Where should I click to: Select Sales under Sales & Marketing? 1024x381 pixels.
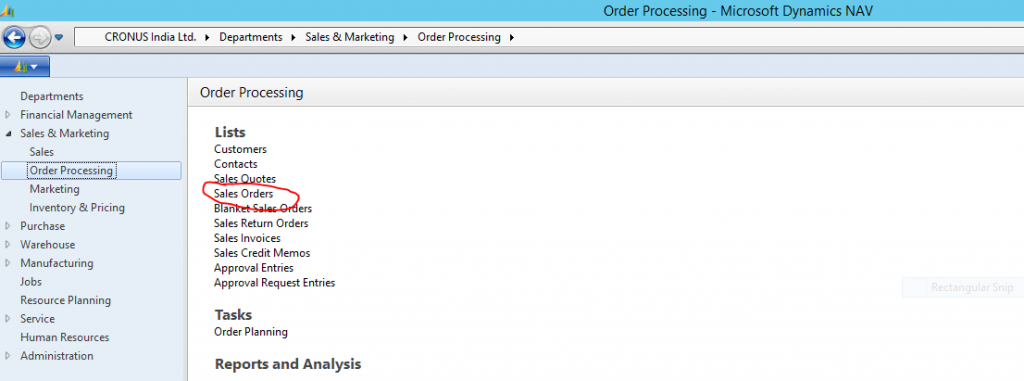point(42,152)
